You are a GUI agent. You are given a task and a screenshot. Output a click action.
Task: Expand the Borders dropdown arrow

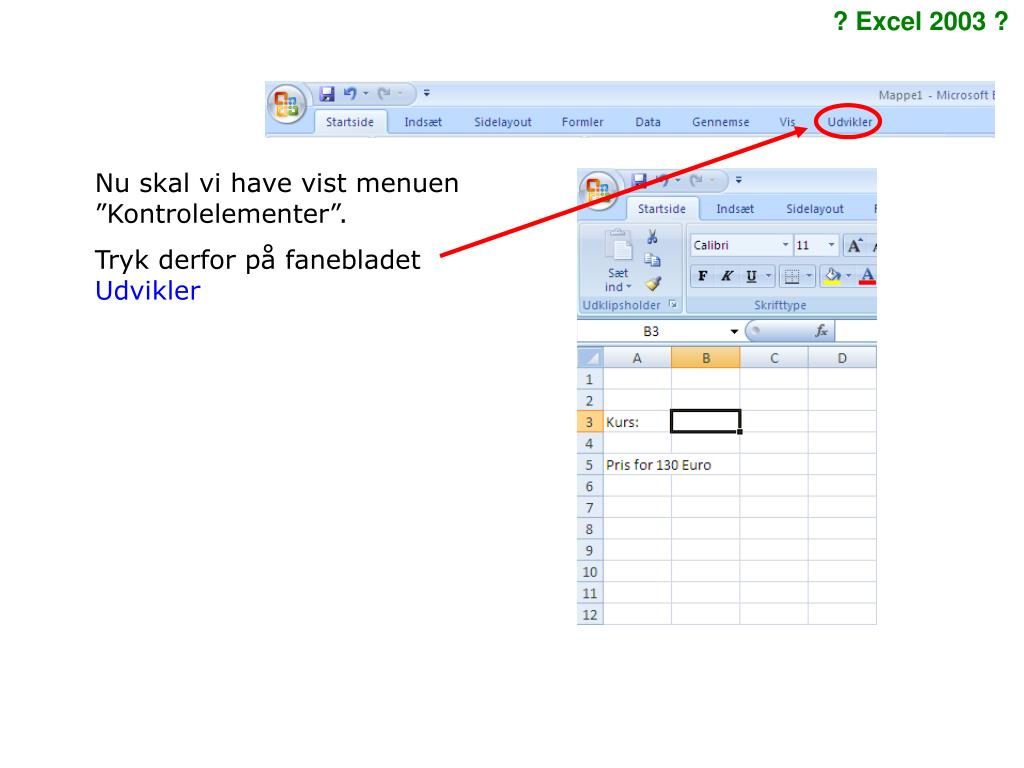click(809, 276)
